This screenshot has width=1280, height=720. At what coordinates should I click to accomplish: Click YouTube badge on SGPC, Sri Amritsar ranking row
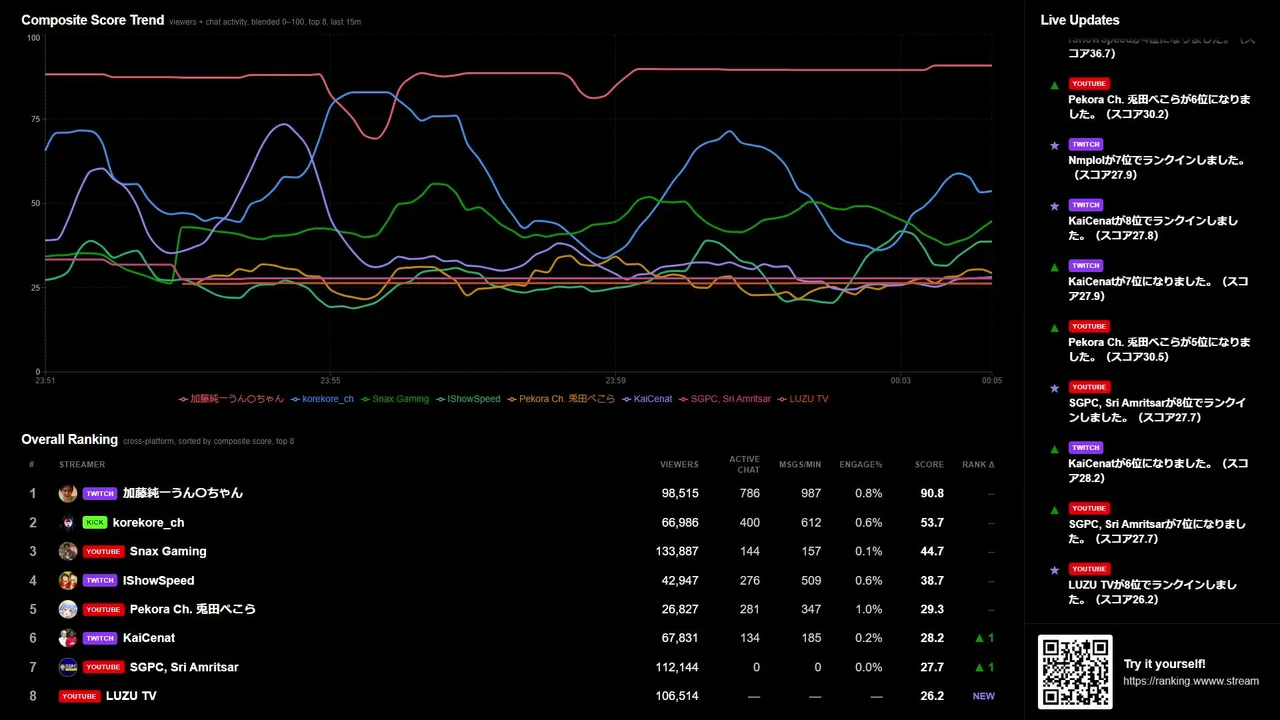pos(103,667)
